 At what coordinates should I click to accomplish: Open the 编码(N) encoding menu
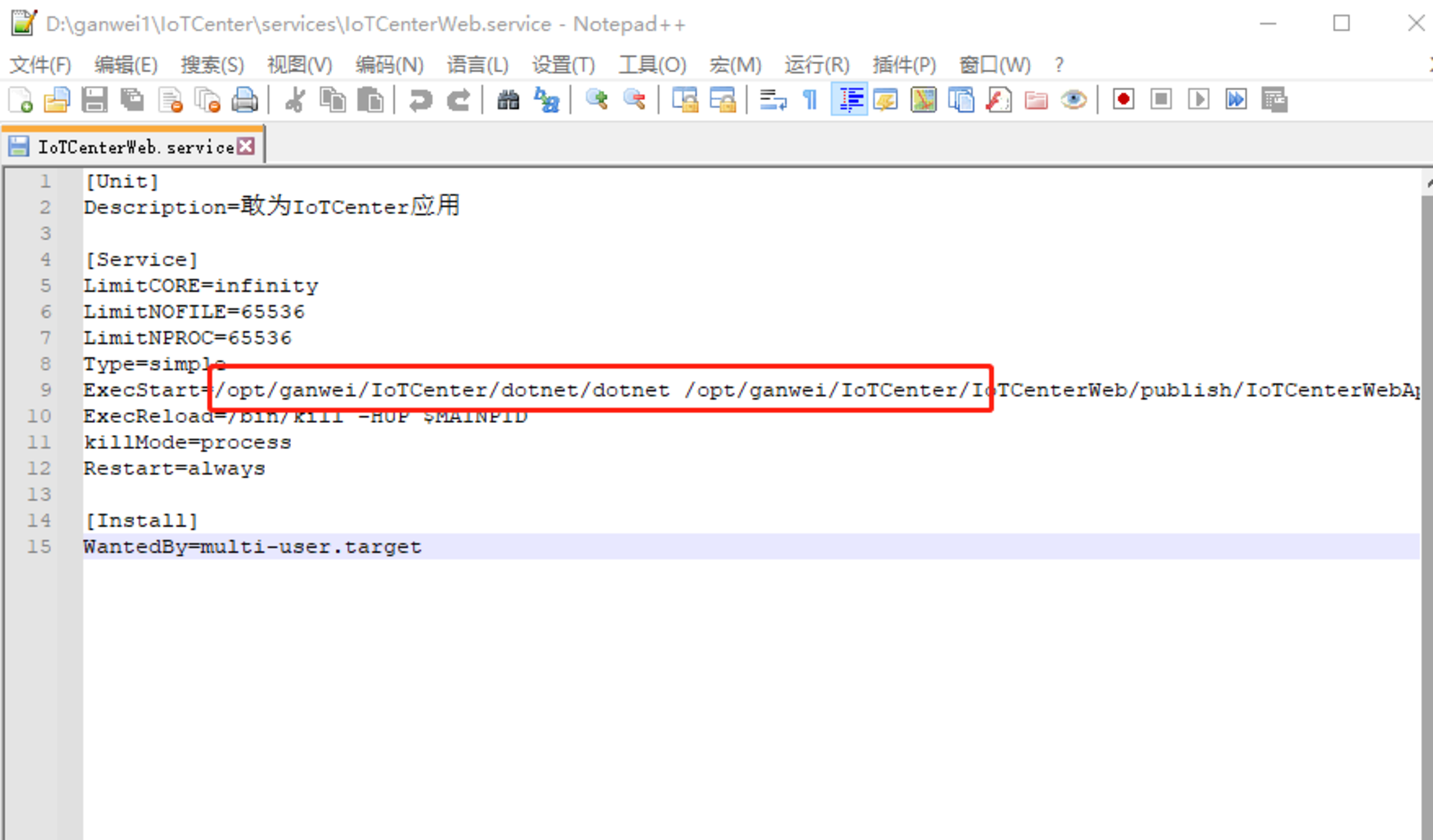[389, 65]
